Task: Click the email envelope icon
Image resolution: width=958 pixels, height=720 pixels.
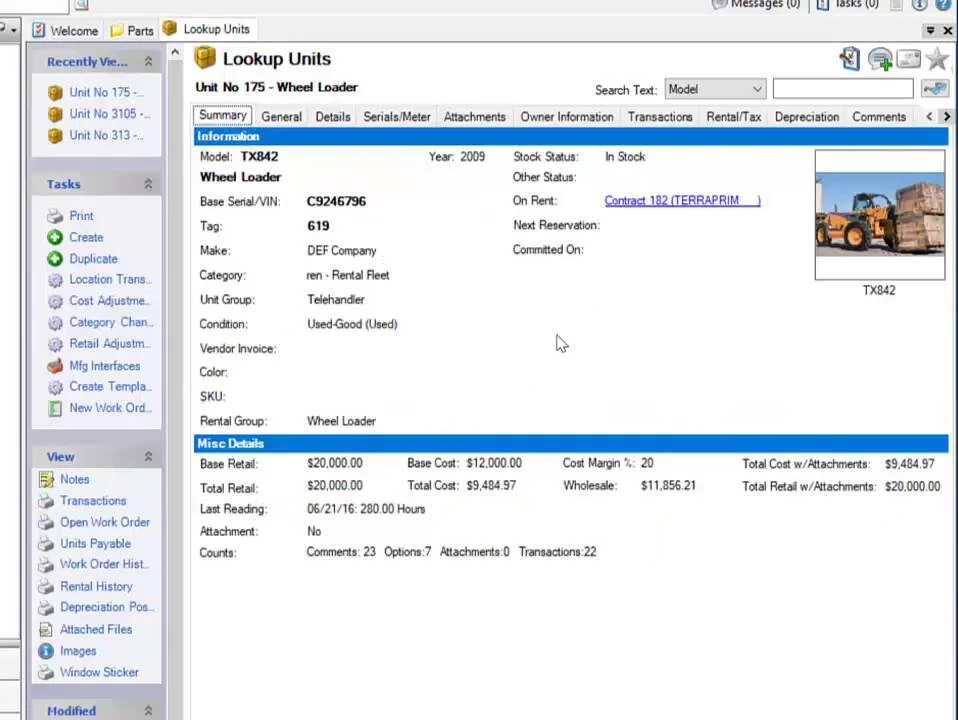Action: coord(908,59)
